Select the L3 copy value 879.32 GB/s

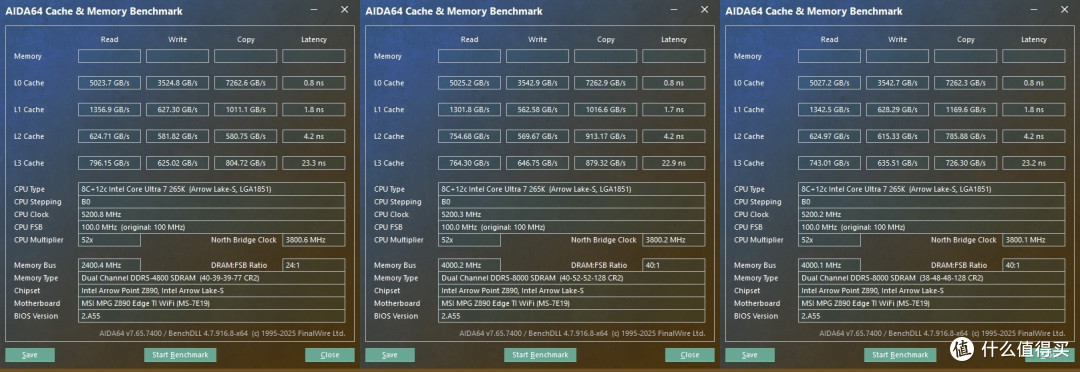605,163
